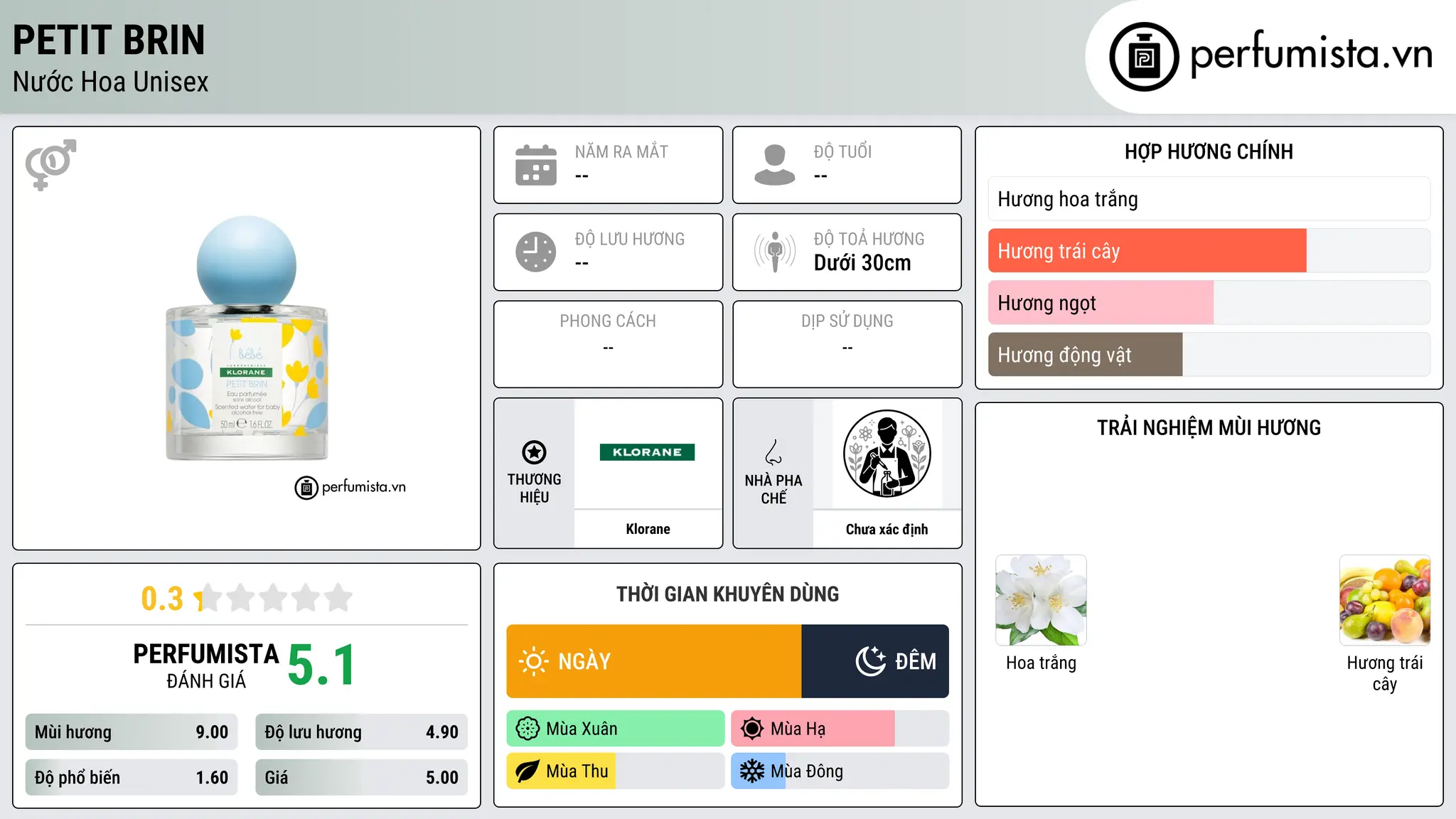Click the Chưa xác định perfumer label
Screen dimensions: 1456x819
point(887,529)
